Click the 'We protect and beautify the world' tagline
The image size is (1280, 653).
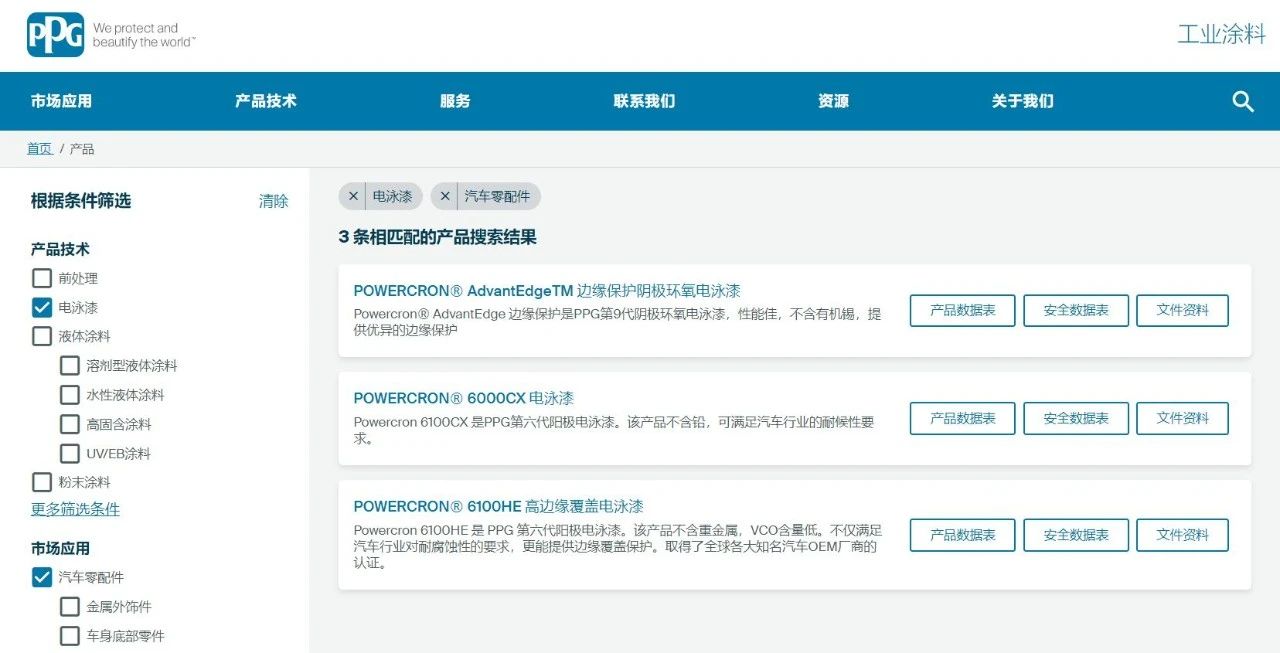click(144, 35)
